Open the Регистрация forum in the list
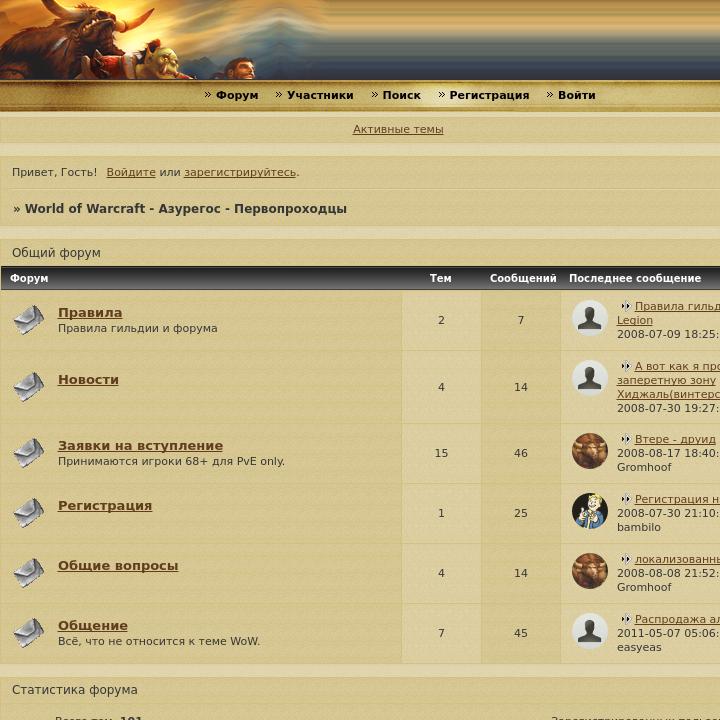 pyautogui.click(x=105, y=506)
